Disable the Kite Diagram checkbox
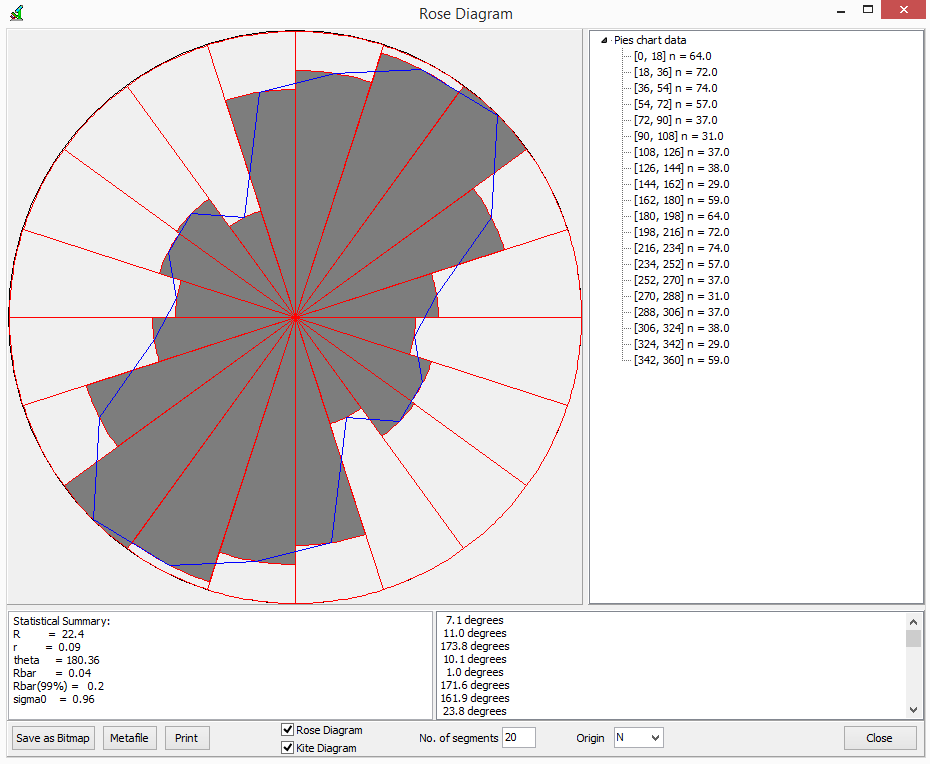 [287, 747]
